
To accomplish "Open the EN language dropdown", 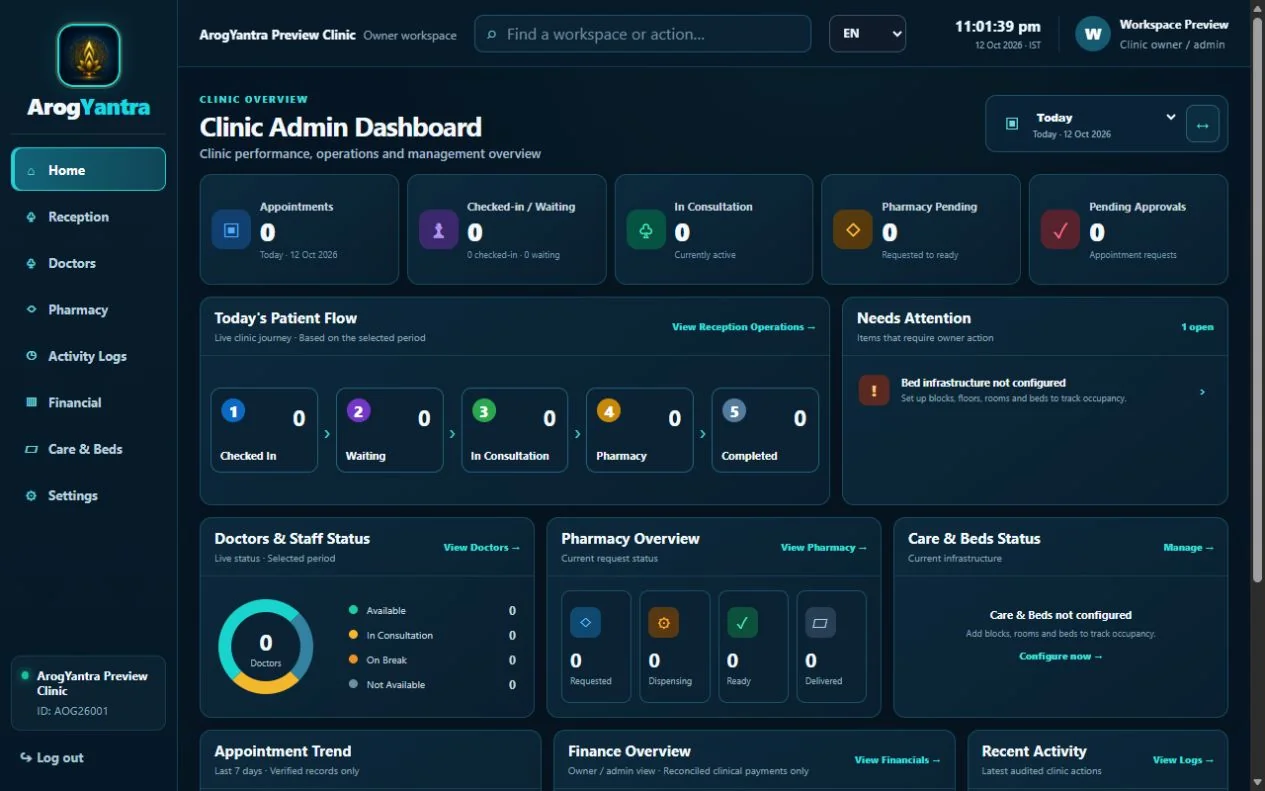I will [x=867, y=34].
